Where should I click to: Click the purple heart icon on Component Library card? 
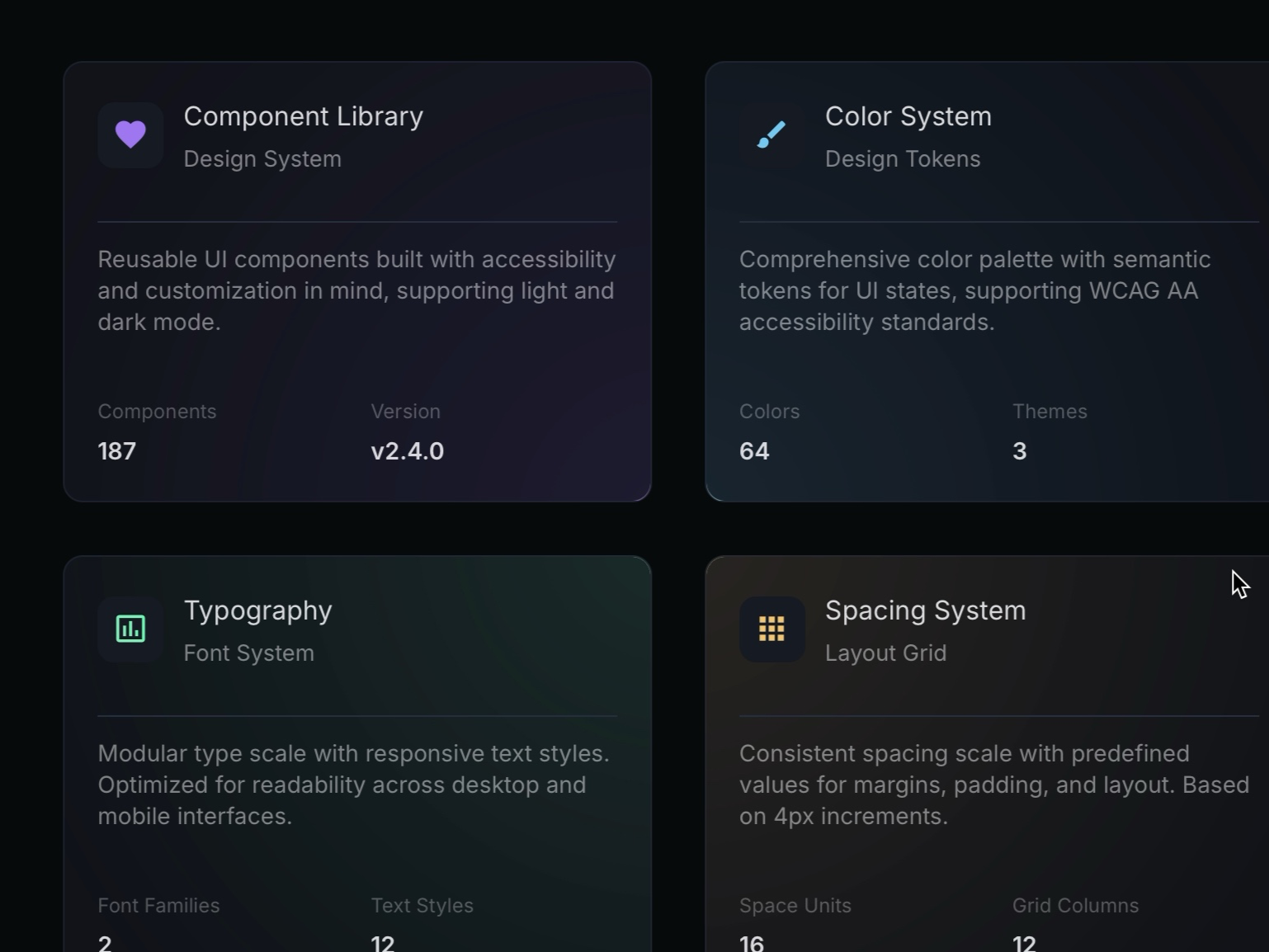[130, 135]
